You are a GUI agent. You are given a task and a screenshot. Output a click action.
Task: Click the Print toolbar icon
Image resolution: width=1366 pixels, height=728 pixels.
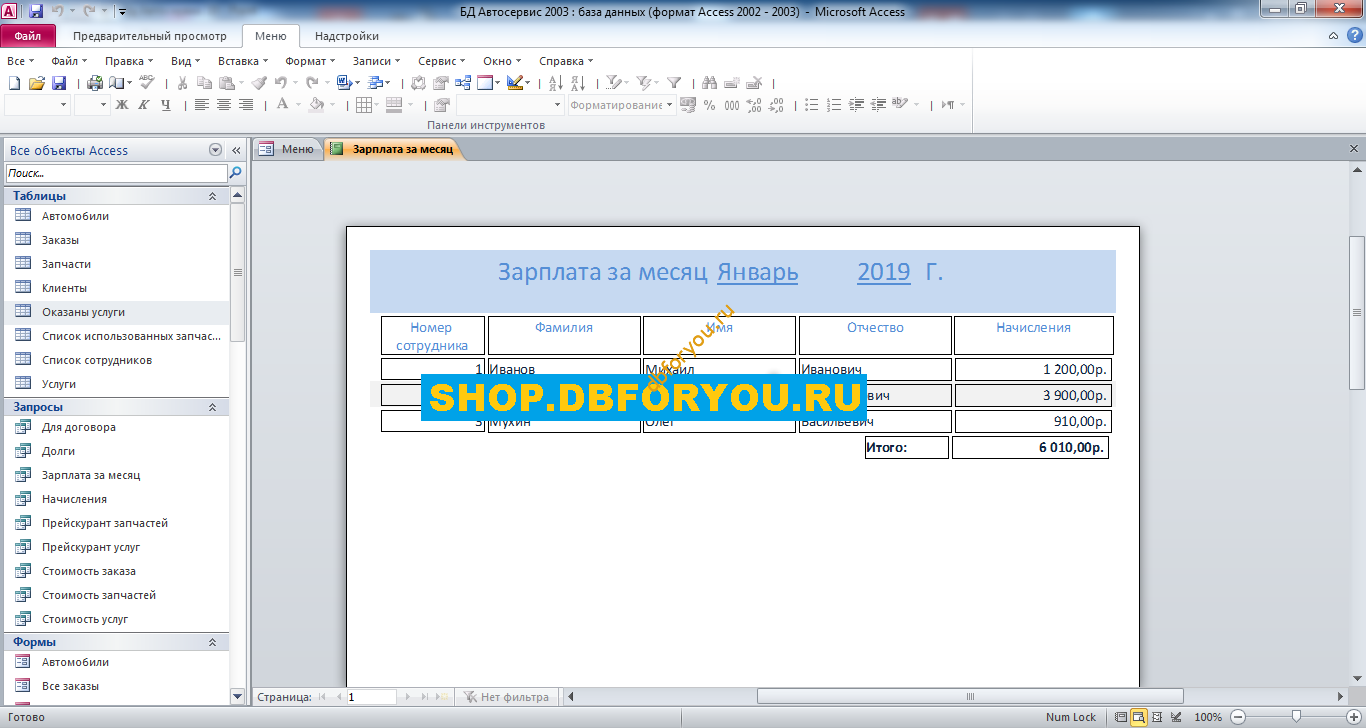pos(95,83)
